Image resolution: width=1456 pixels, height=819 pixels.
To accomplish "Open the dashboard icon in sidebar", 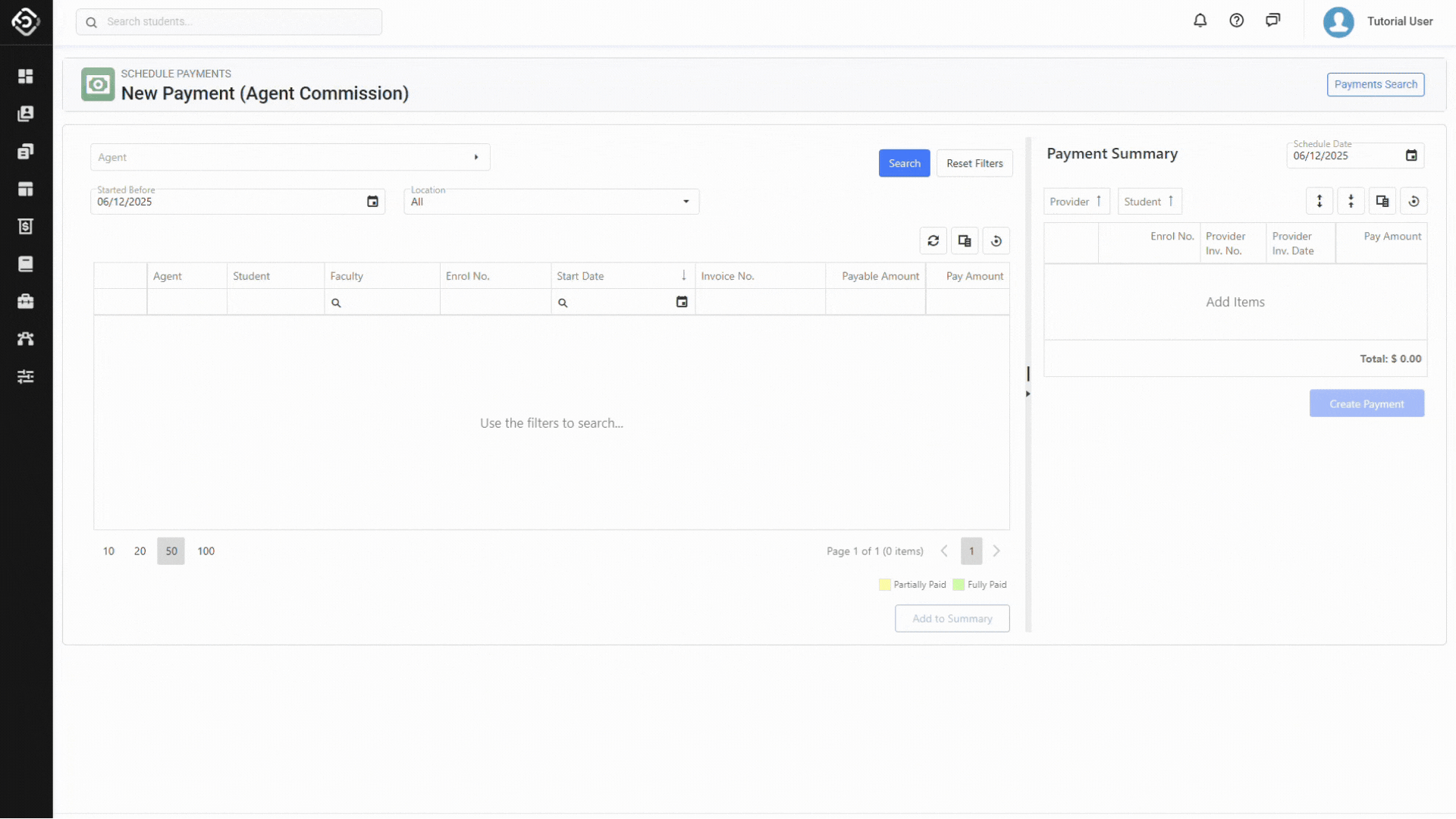I will click(26, 77).
